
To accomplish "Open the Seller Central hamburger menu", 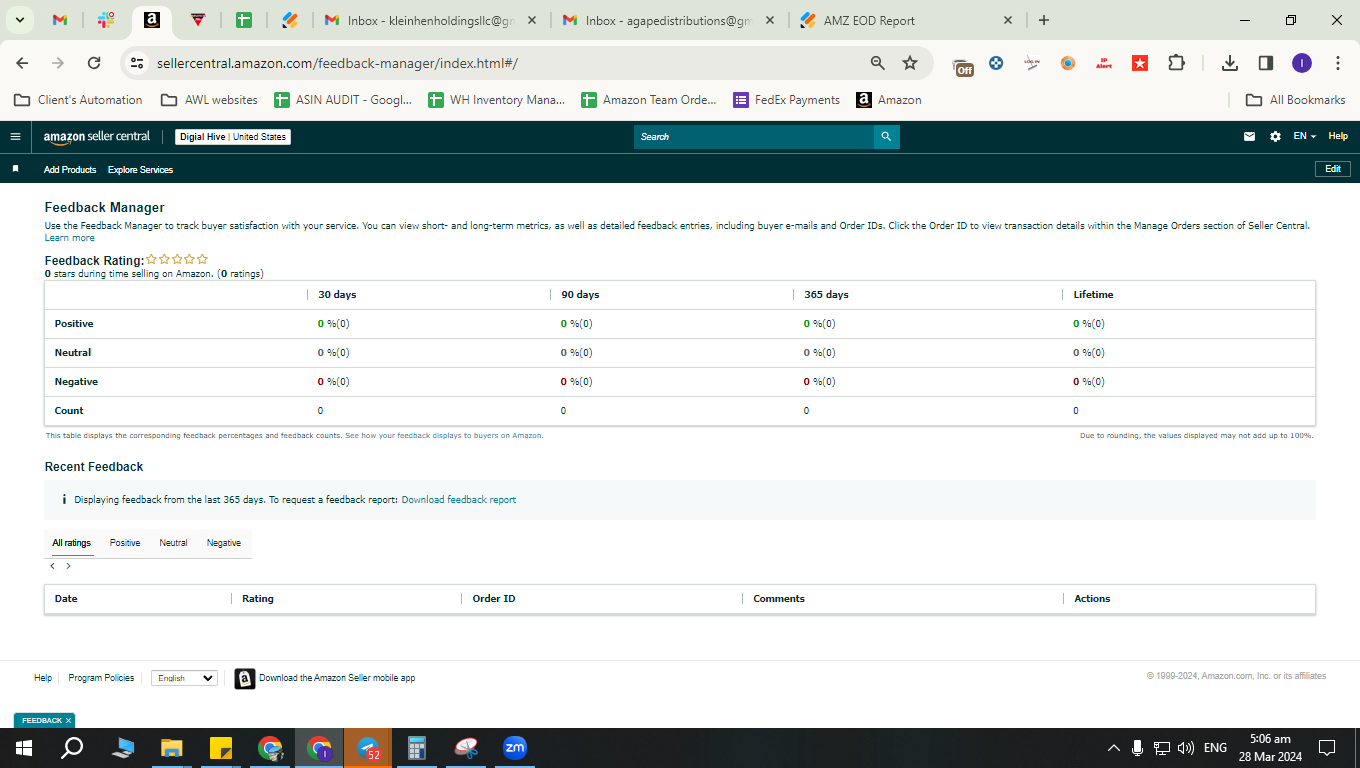I will (15, 137).
